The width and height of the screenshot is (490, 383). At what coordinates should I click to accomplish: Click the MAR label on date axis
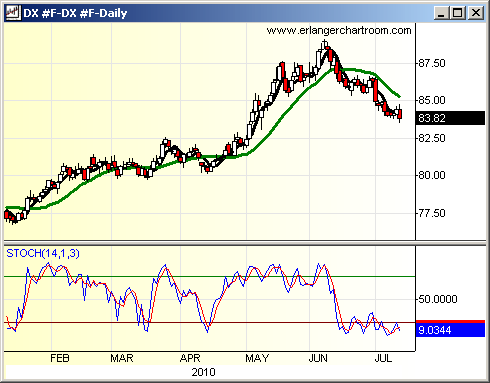(122, 358)
